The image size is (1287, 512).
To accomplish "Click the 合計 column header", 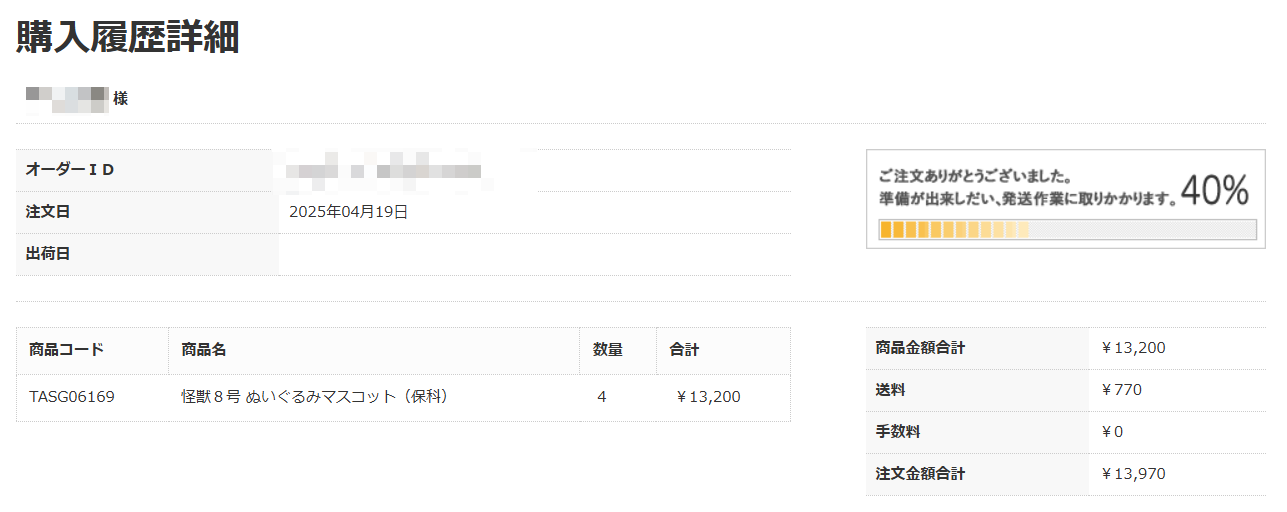I will coord(684,350).
